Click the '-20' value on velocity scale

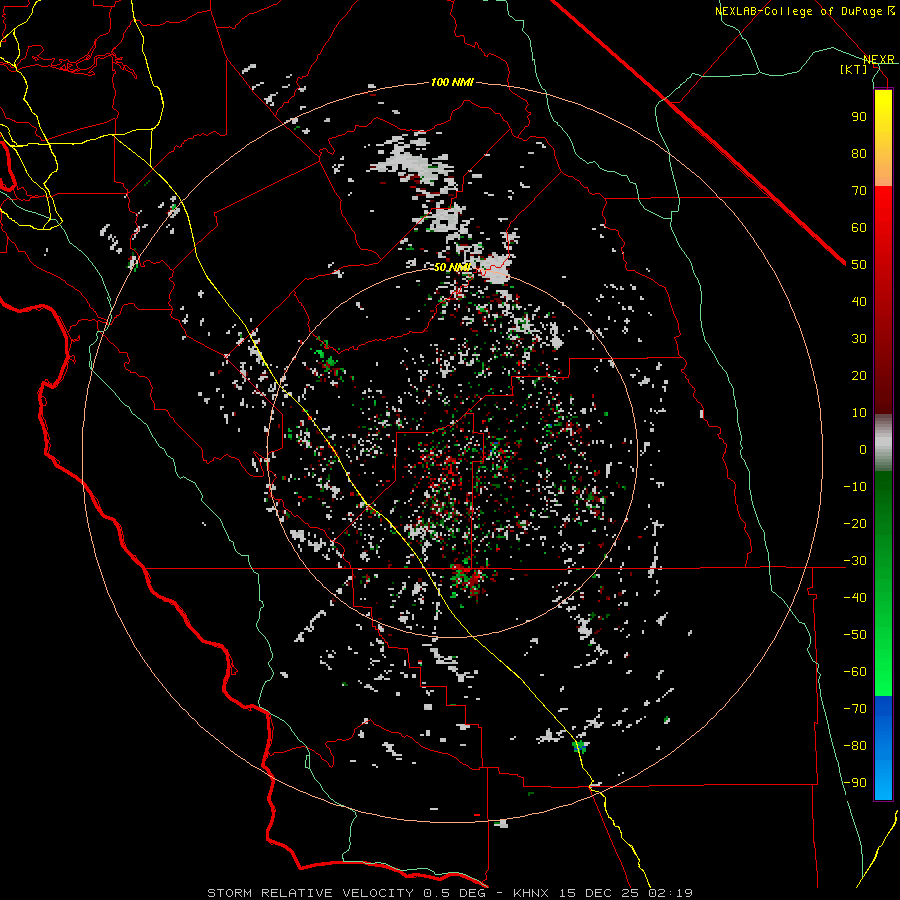point(855,524)
